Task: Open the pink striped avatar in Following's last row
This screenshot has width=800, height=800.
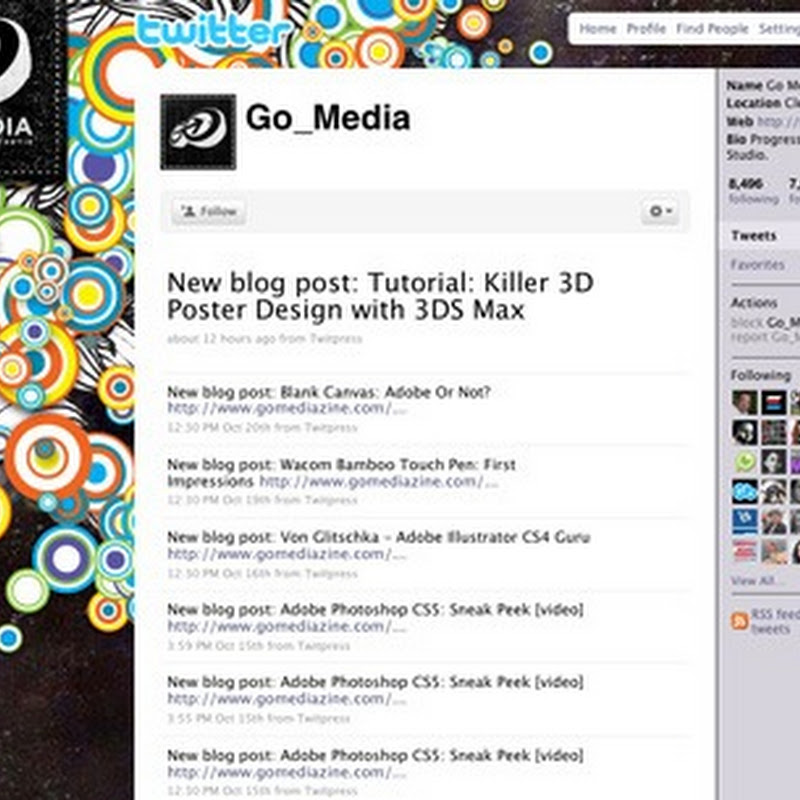Action: pyautogui.click(x=745, y=552)
